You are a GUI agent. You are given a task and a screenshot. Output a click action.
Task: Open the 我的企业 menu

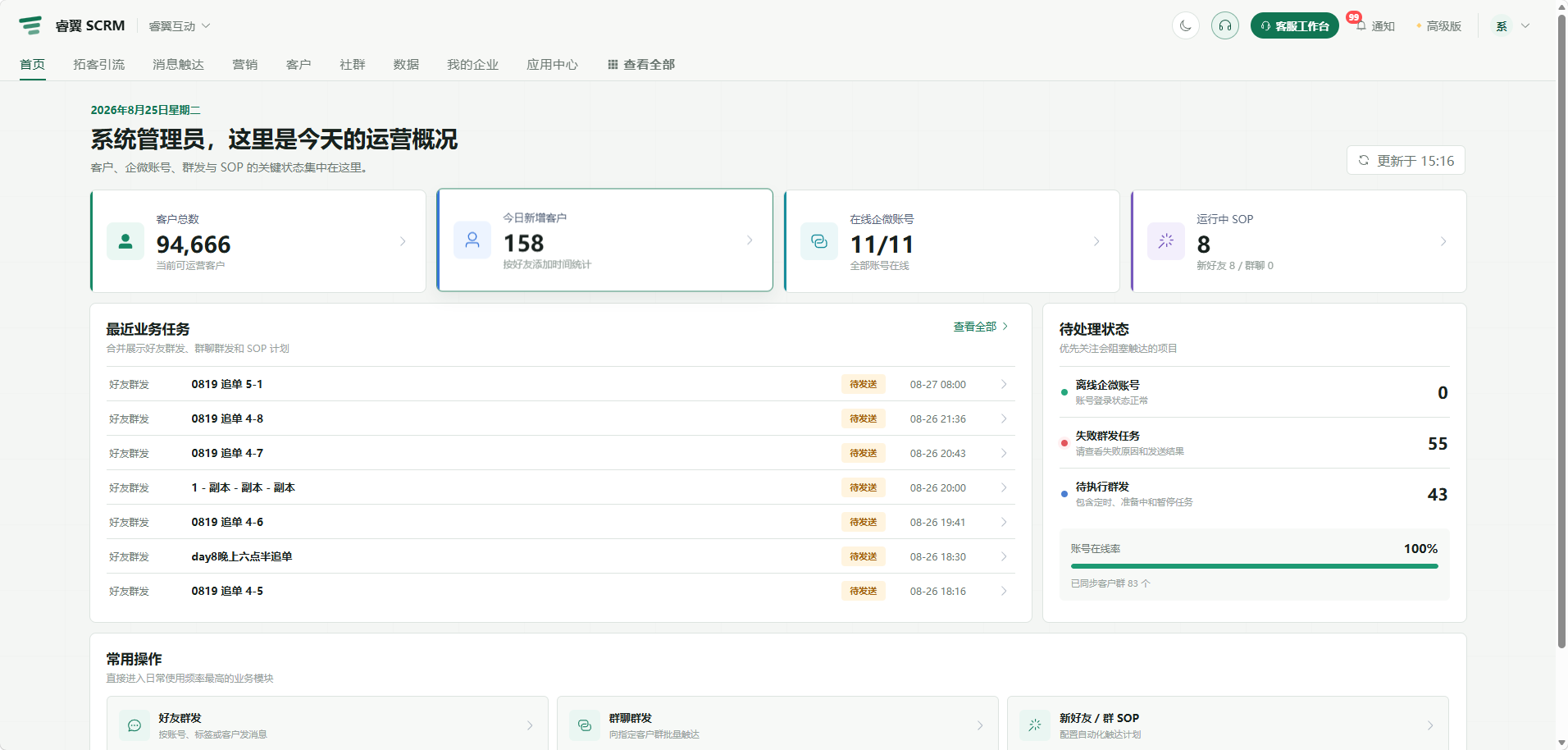point(472,64)
